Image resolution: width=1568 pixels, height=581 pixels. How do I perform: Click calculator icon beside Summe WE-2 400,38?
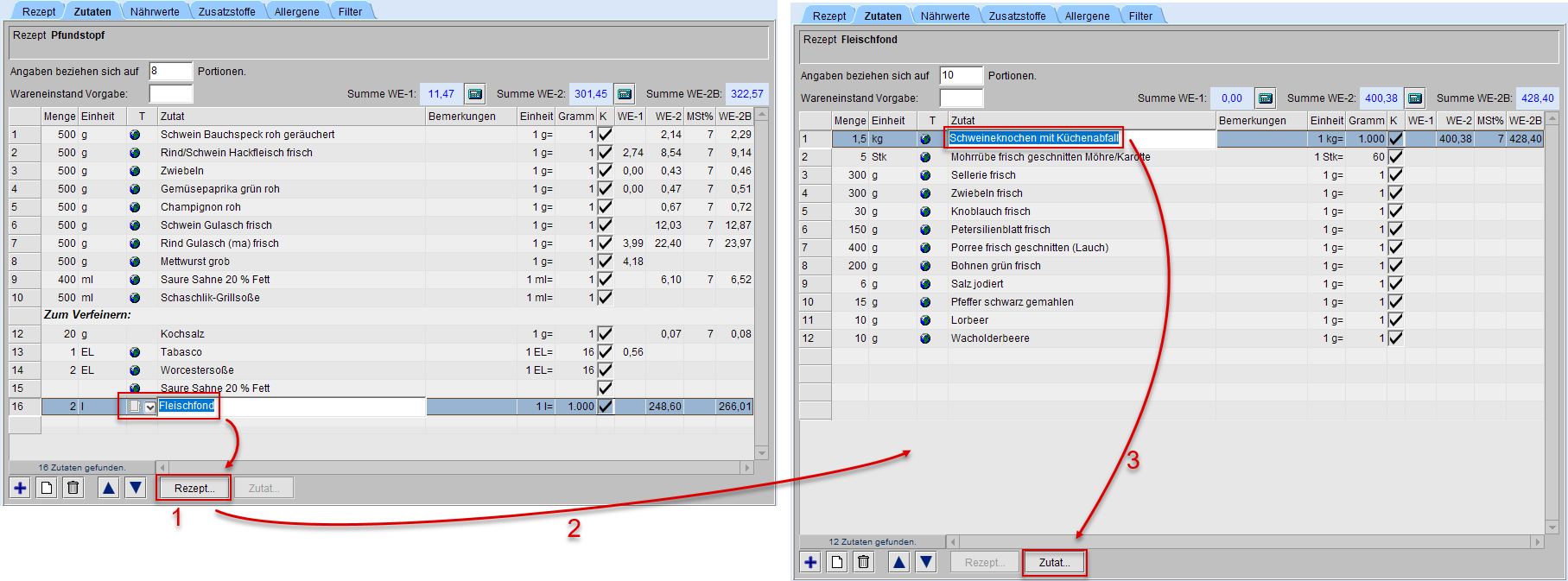tap(1414, 98)
